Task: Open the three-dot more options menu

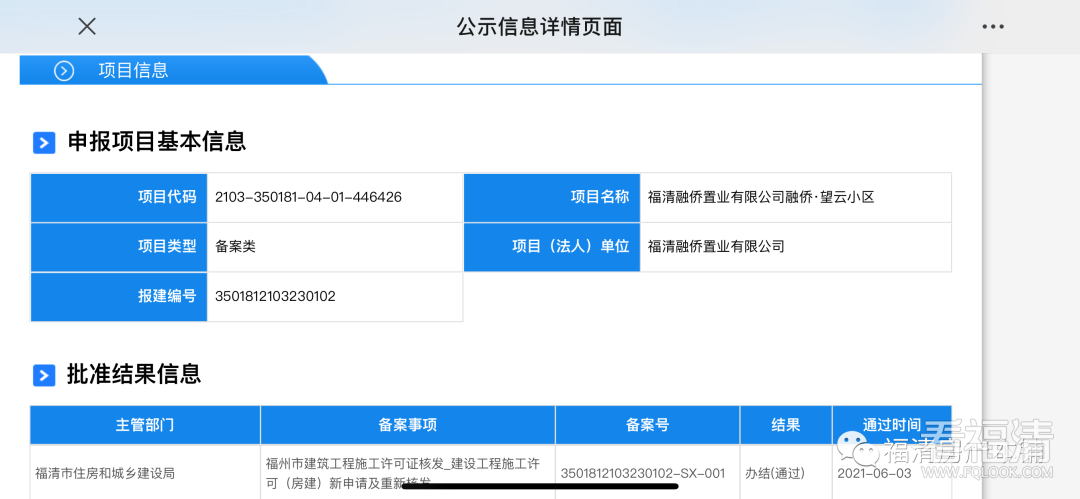Action: click(992, 27)
